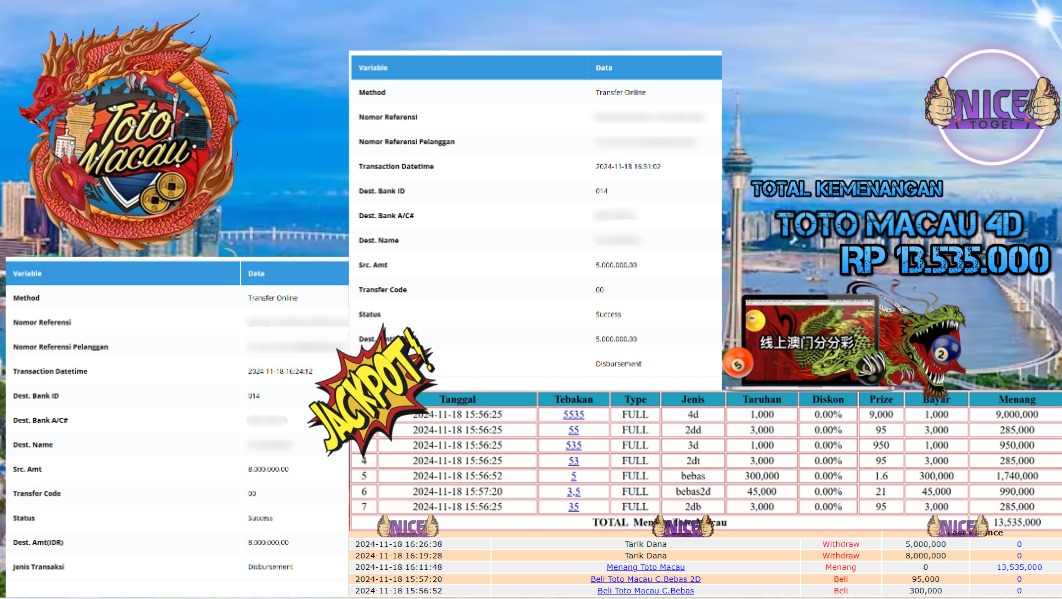This screenshot has height=599, width=1062.
Task: Click the 13,535,000 balance link
Action: pyautogui.click(x=1018, y=567)
